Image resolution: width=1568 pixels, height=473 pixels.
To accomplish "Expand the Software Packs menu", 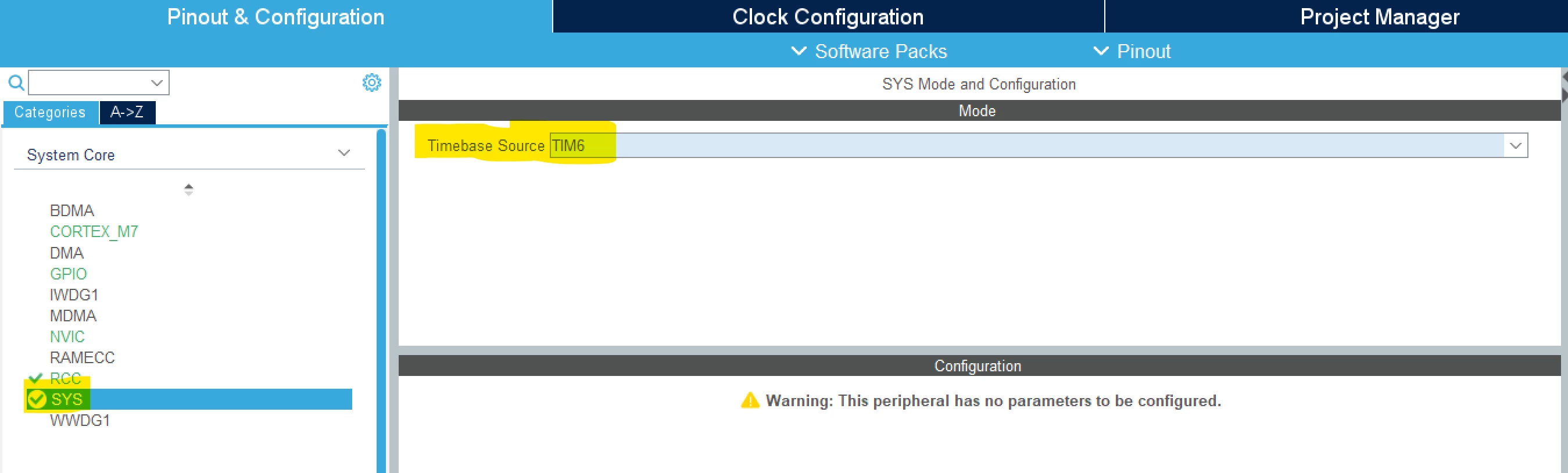I will coord(869,51).
